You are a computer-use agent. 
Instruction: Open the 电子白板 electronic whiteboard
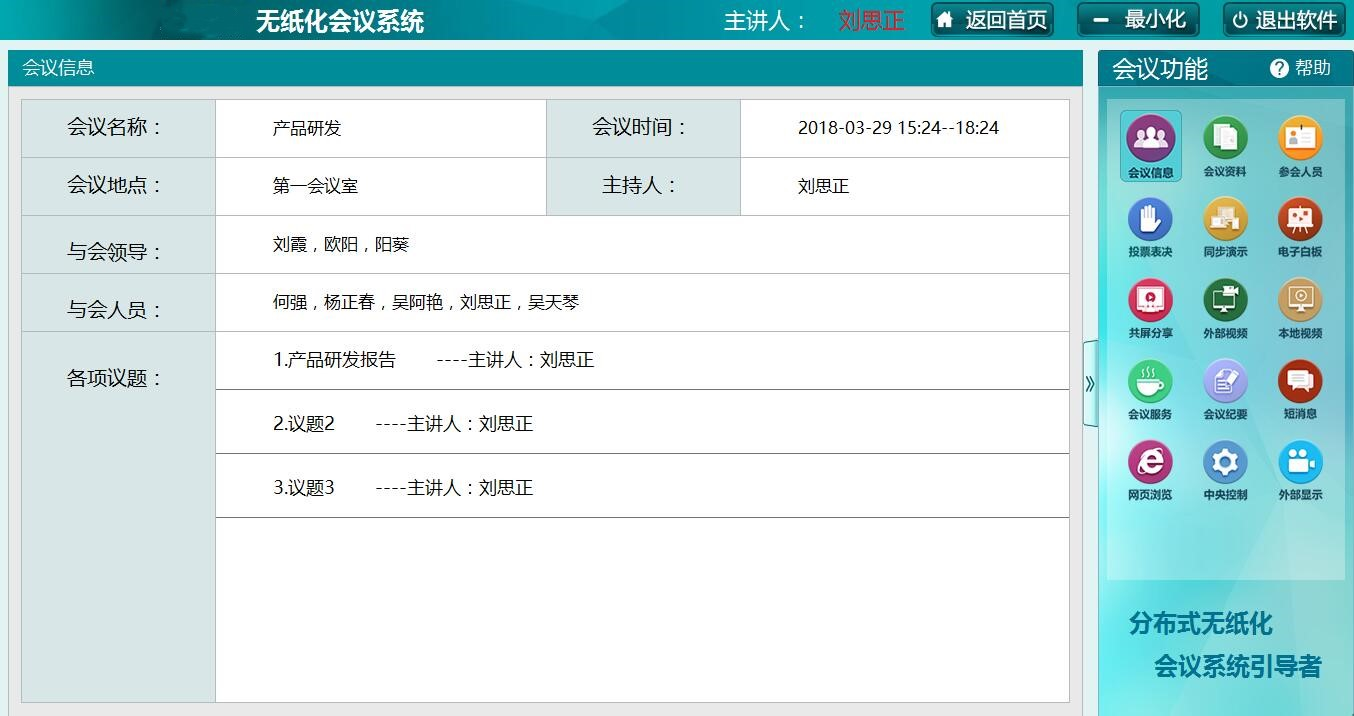(x=1300, y=226)
